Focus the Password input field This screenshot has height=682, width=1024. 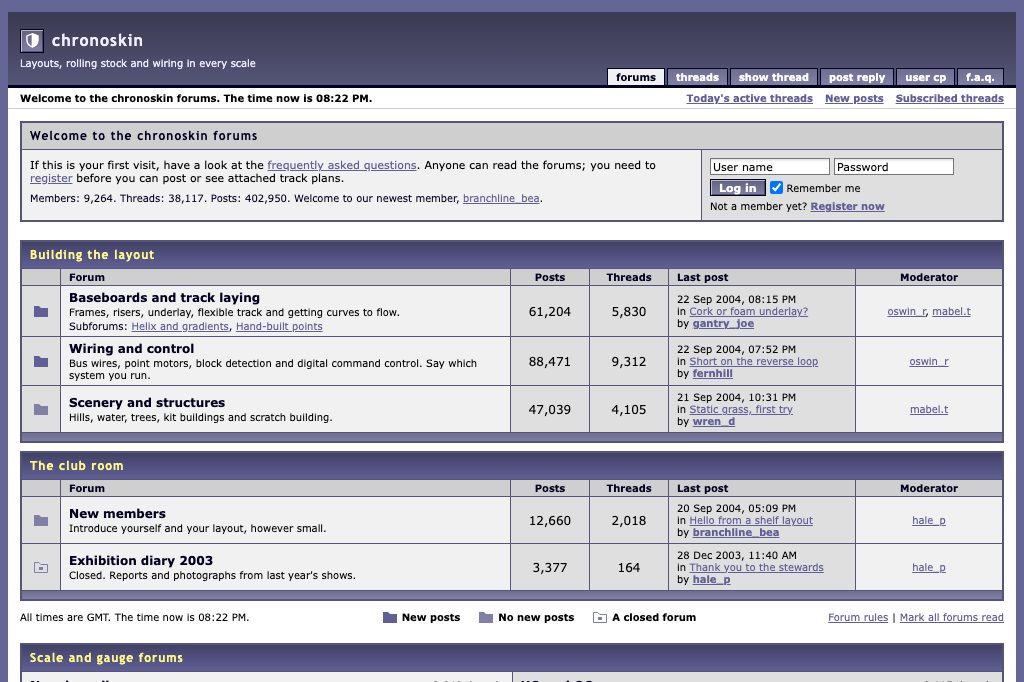click(893, 167)
